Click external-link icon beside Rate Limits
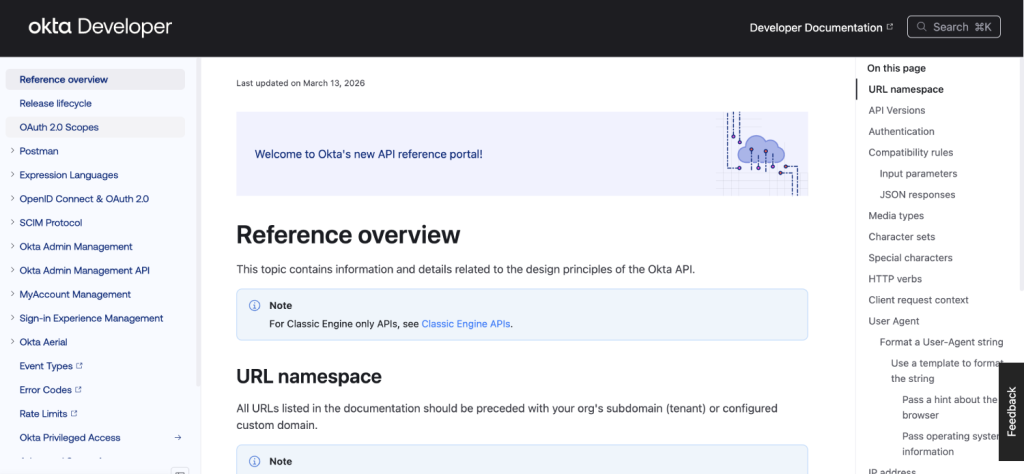The width and height of the screenshot is (1024, 474). point(74,413)
